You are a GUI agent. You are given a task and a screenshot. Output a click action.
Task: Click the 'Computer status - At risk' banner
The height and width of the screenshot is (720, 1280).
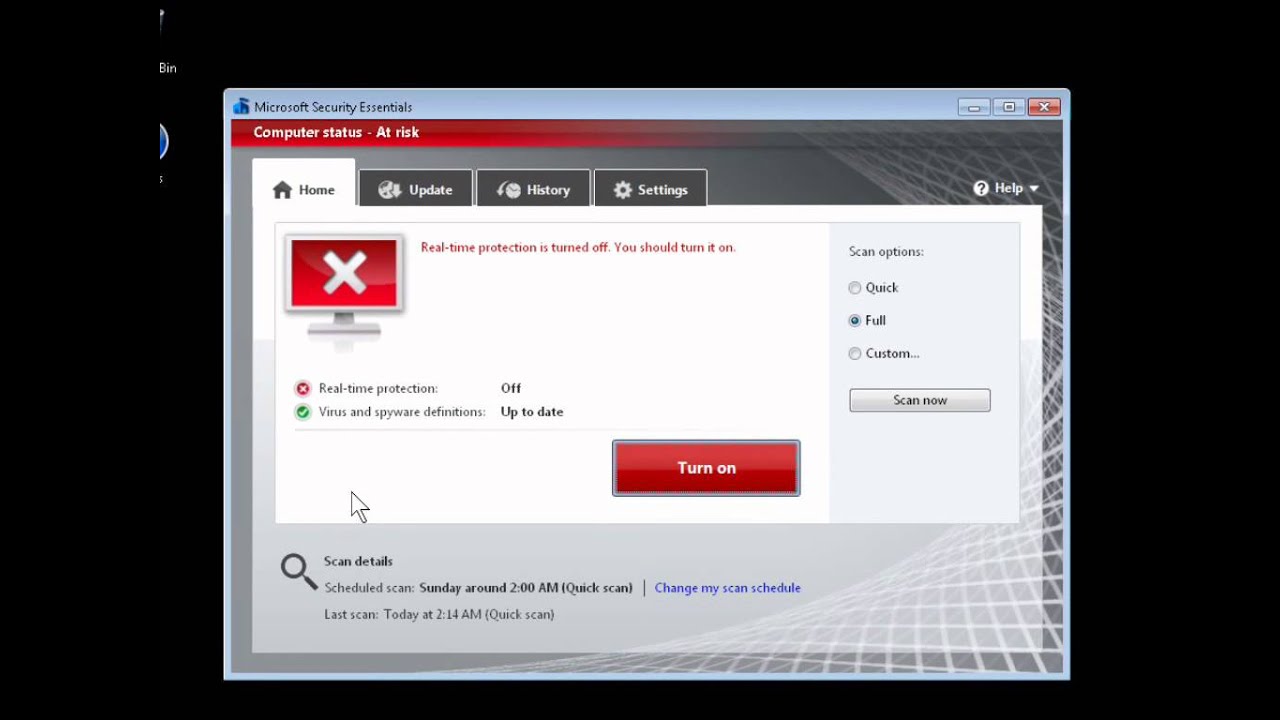pos(336,132)
